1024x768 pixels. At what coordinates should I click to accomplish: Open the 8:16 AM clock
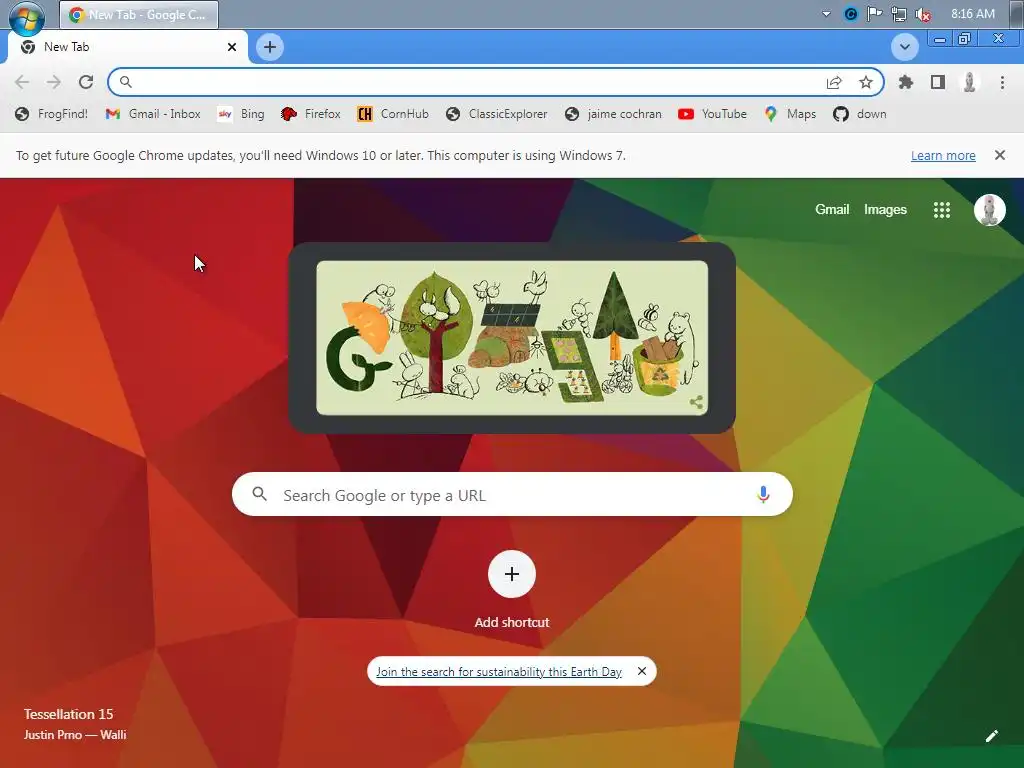(973, 14)
